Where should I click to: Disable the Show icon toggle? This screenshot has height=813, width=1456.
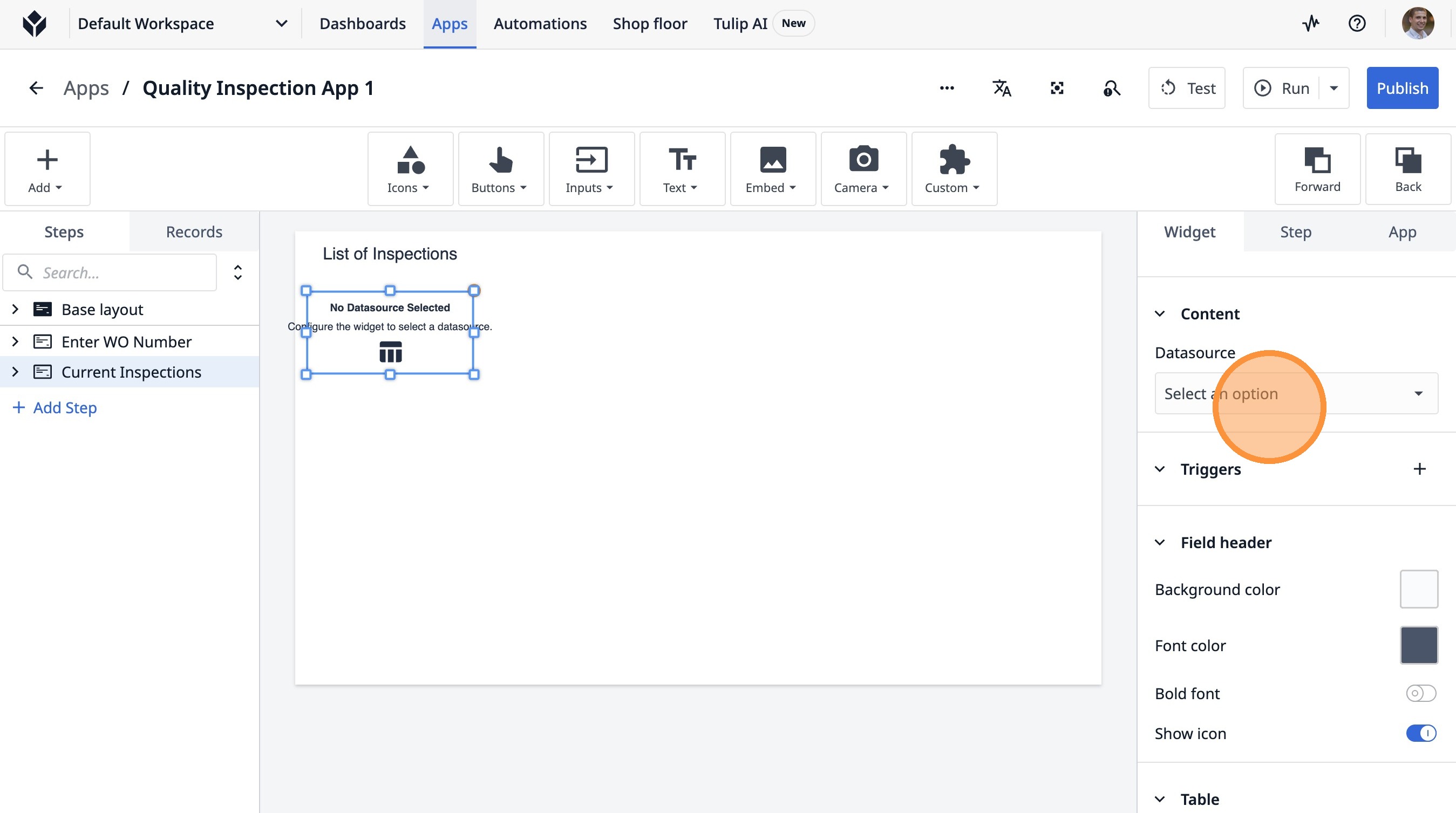[x=1420, y=733]
